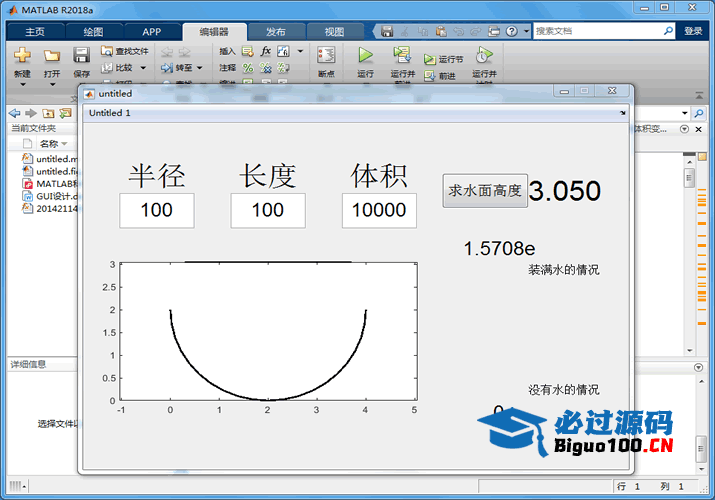Click the 运行并前进 run and advance icon

(x=402, y=55)
